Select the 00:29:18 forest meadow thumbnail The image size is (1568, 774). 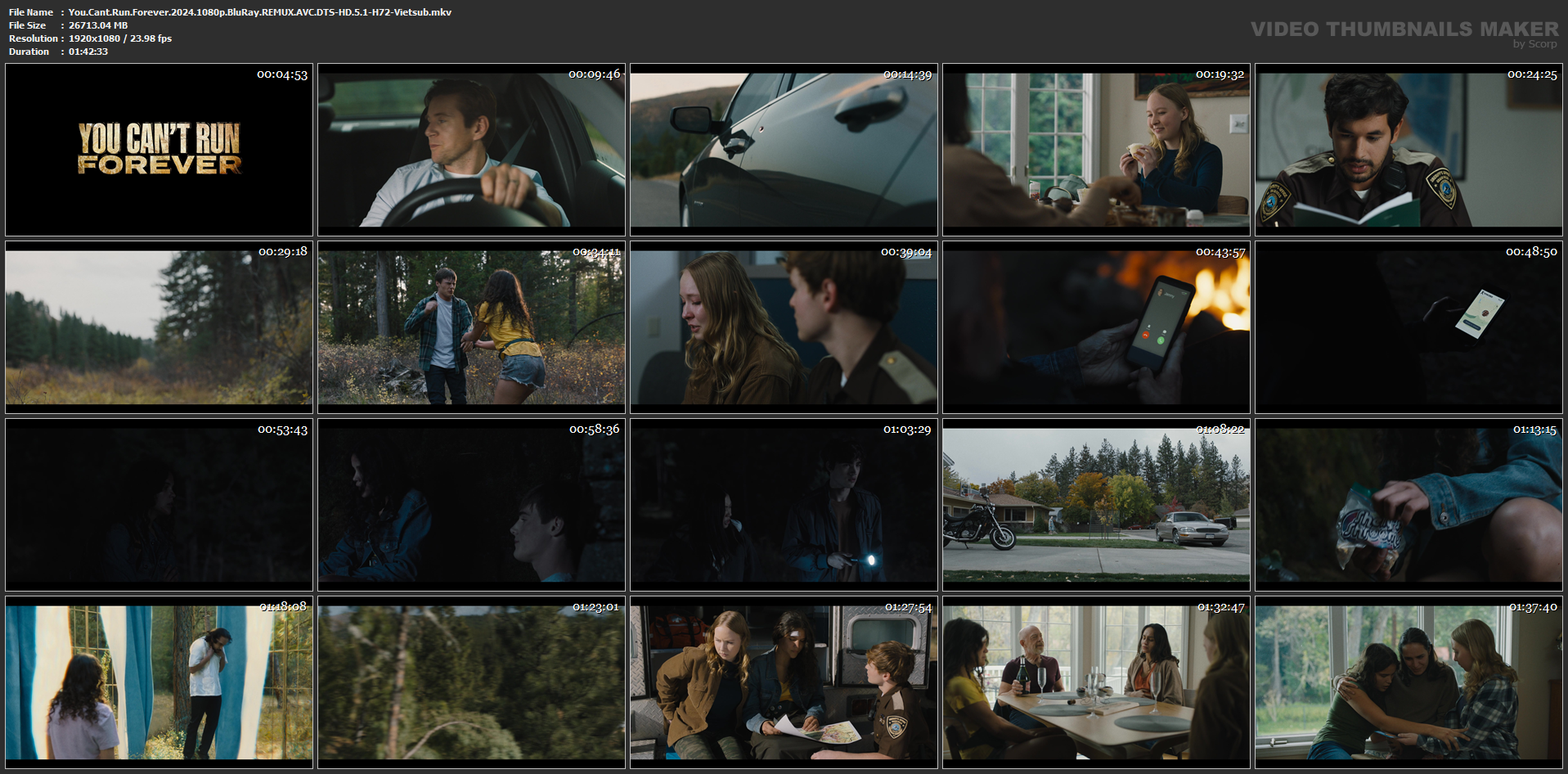[x=159, y=327]
